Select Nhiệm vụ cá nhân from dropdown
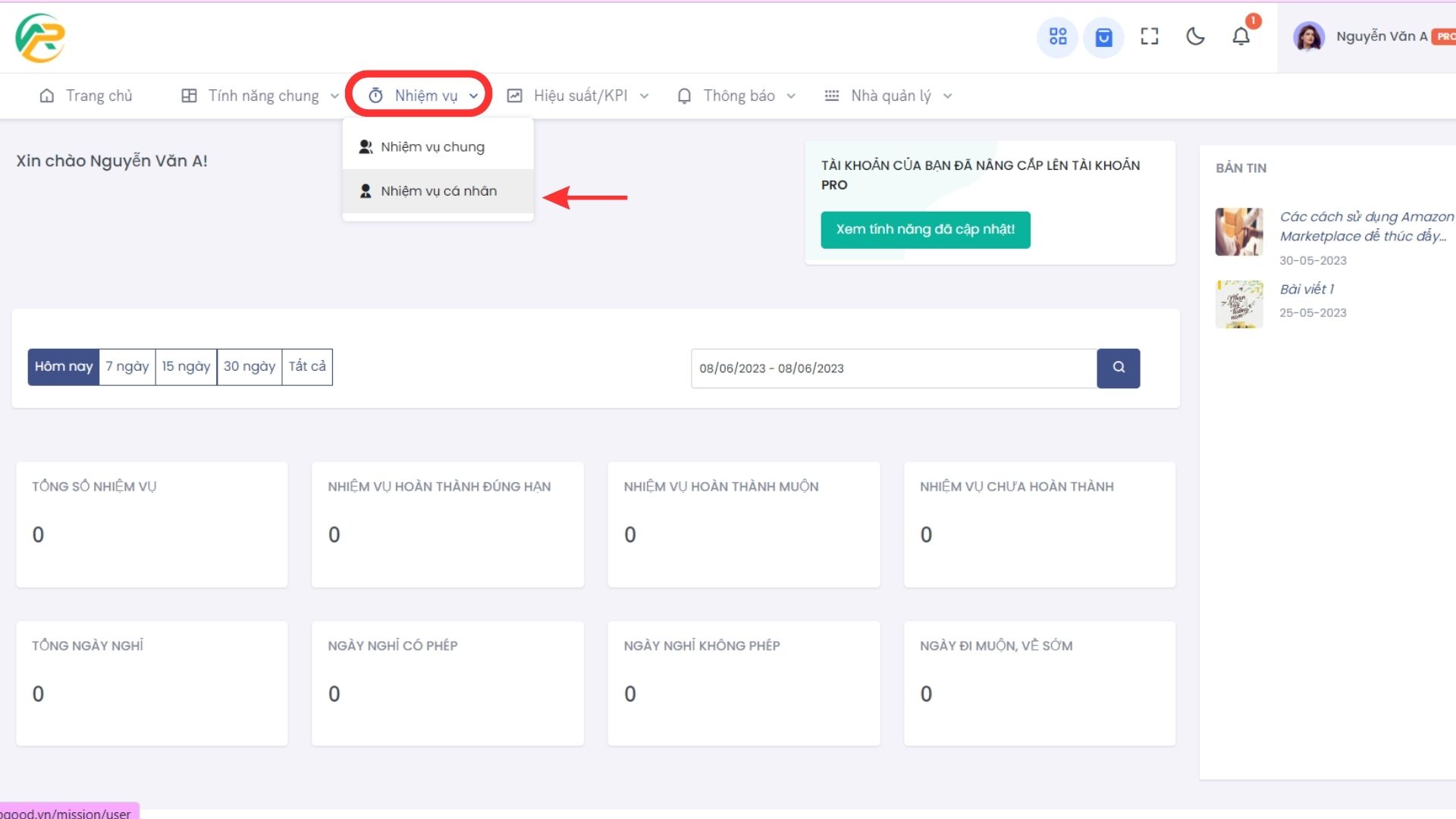1456x819 pixels. [438, 191]
